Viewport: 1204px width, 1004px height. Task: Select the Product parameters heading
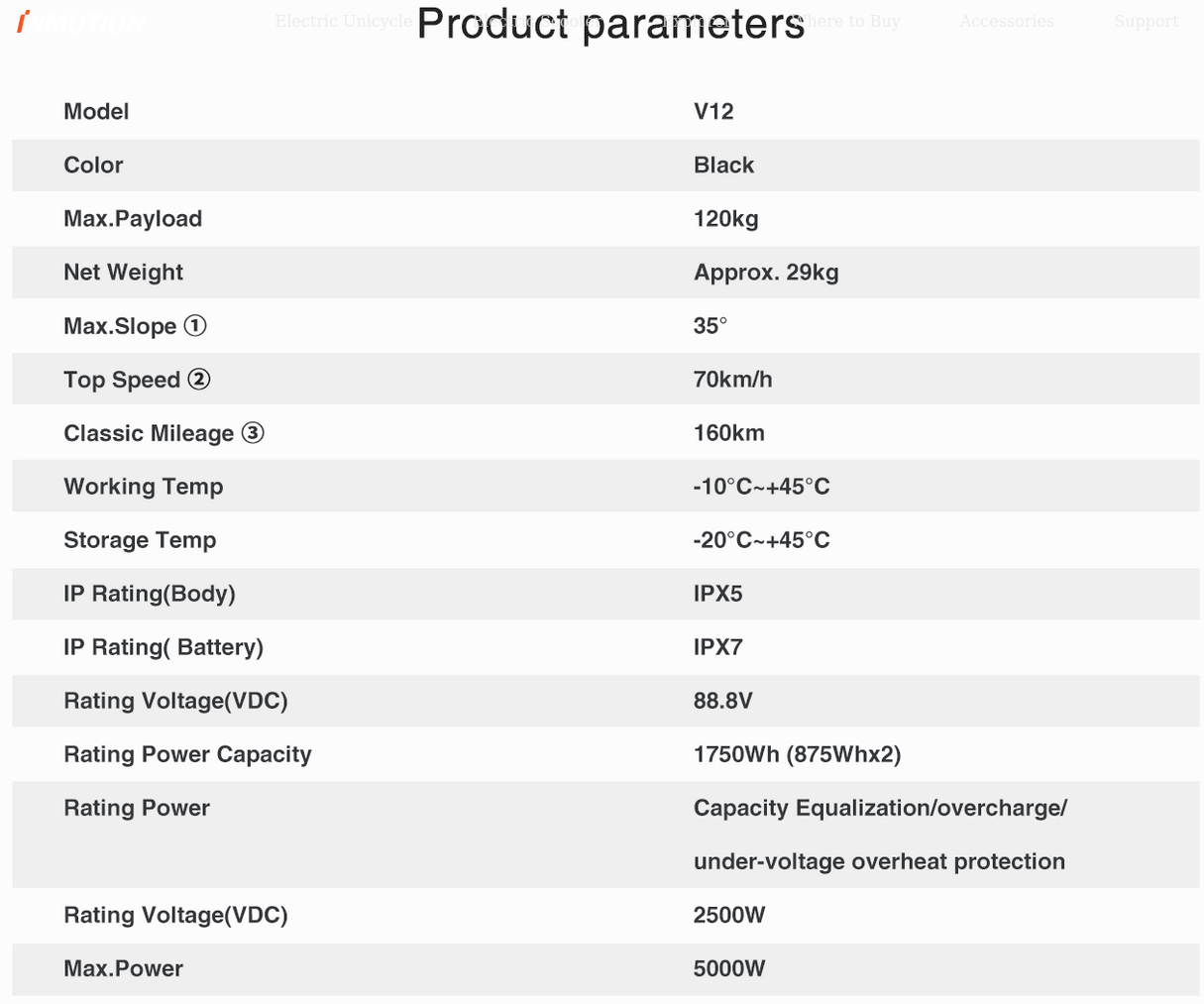coord(610,23)
